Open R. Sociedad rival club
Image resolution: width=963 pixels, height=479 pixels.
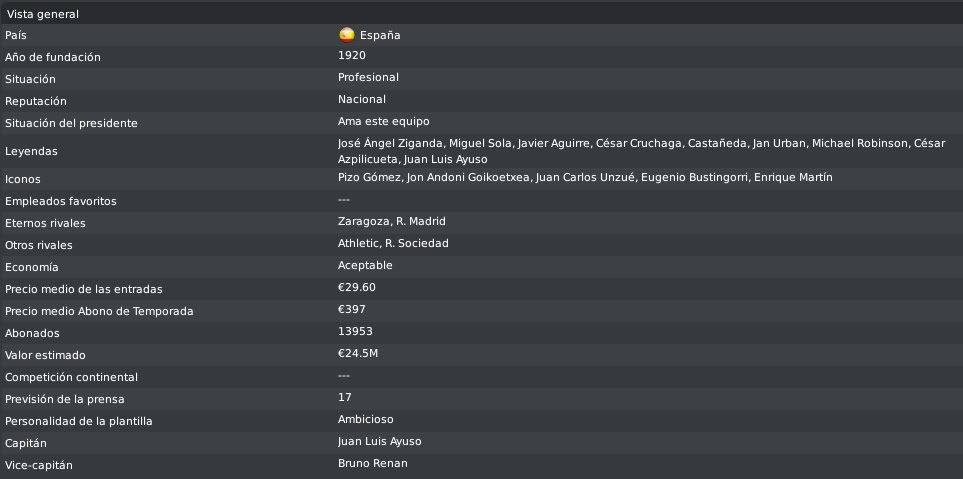(416, 244)
